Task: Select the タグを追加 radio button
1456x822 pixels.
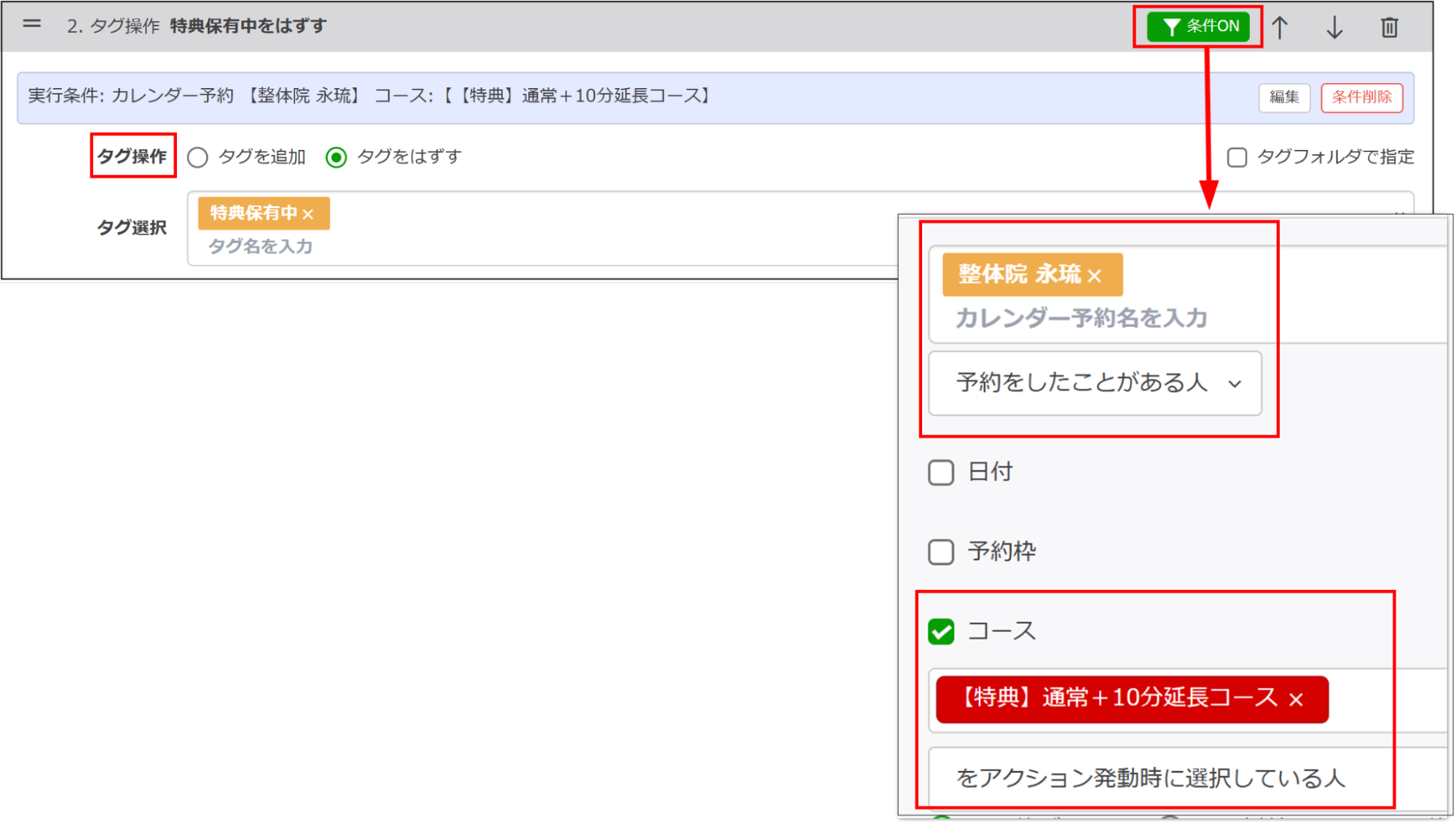Action: click(197, 157)
